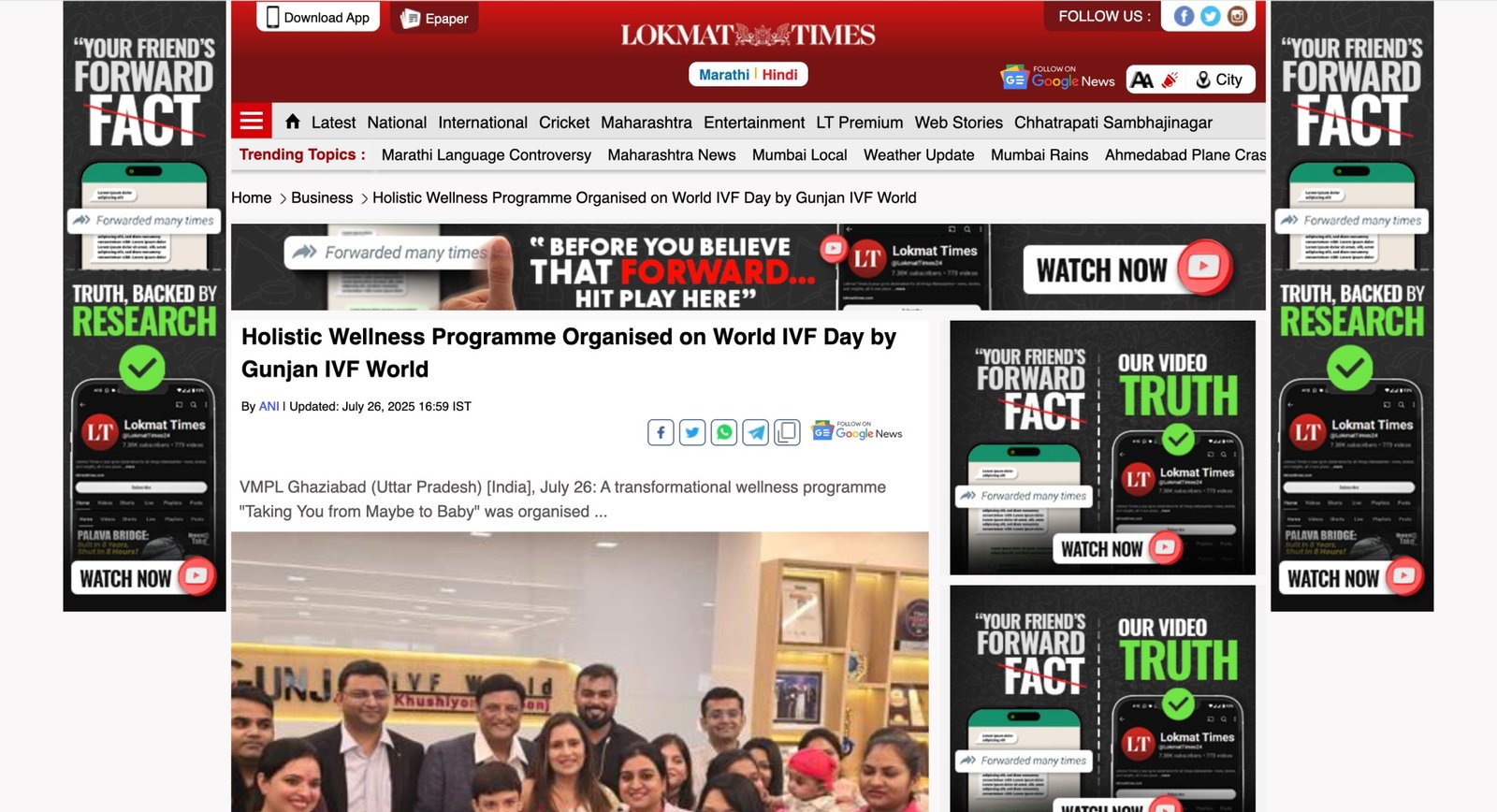Image resolution: width=1497 pixels, height=812 pixels.
Task: Open the Cricket section
Action: (564, 123)
